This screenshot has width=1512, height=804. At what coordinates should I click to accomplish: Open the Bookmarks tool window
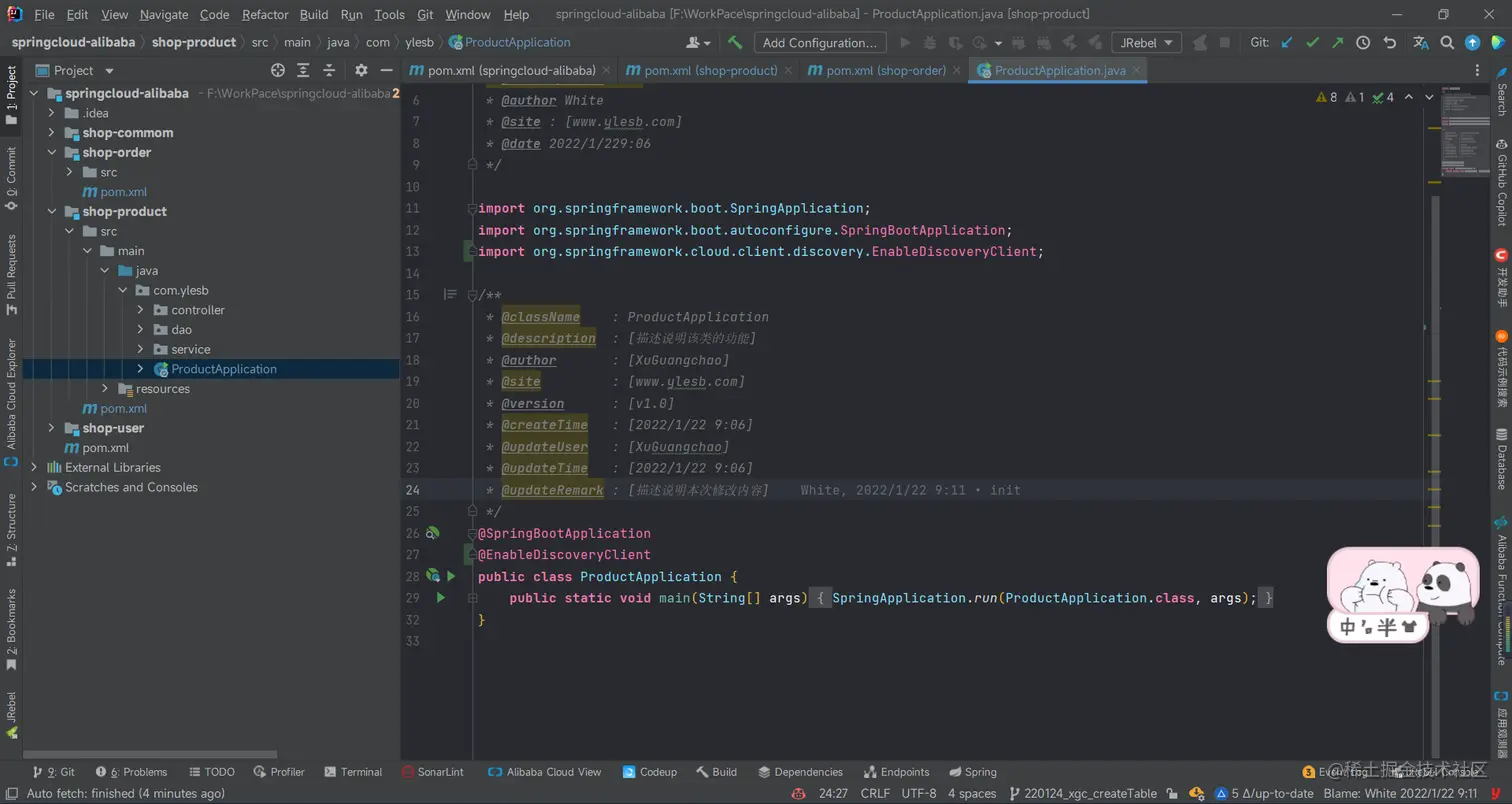pos(11,629)
